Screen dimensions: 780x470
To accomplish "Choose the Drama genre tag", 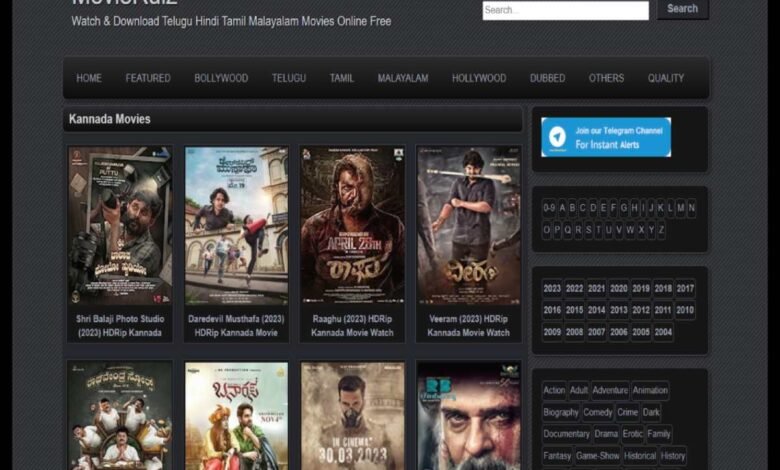I will (606, 434).
